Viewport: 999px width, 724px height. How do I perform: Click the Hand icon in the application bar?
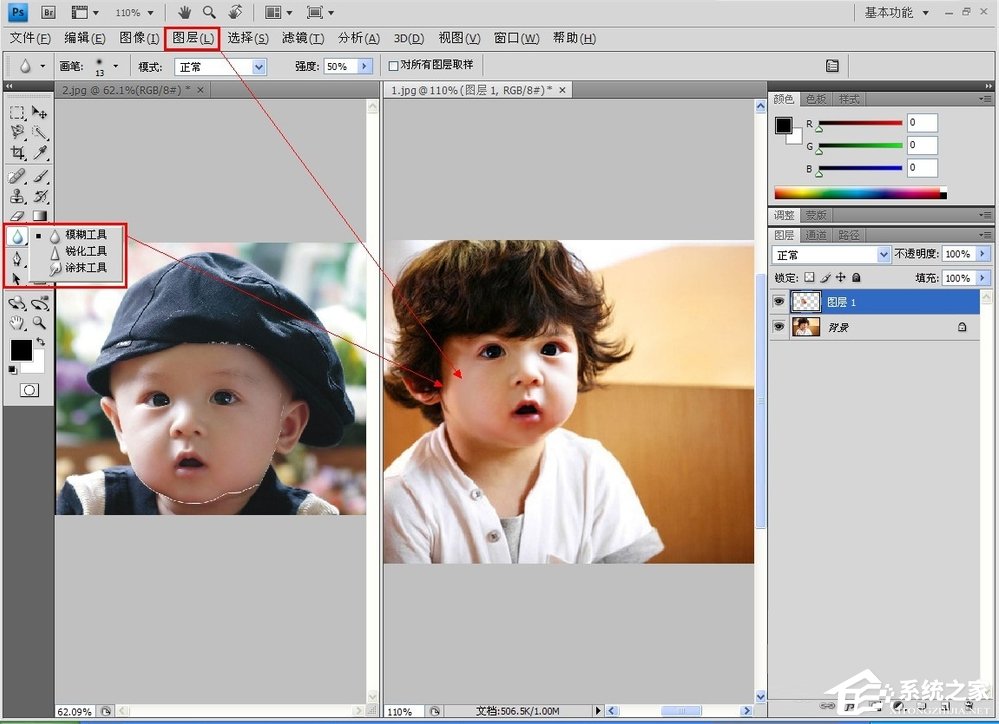pos(185,12)
